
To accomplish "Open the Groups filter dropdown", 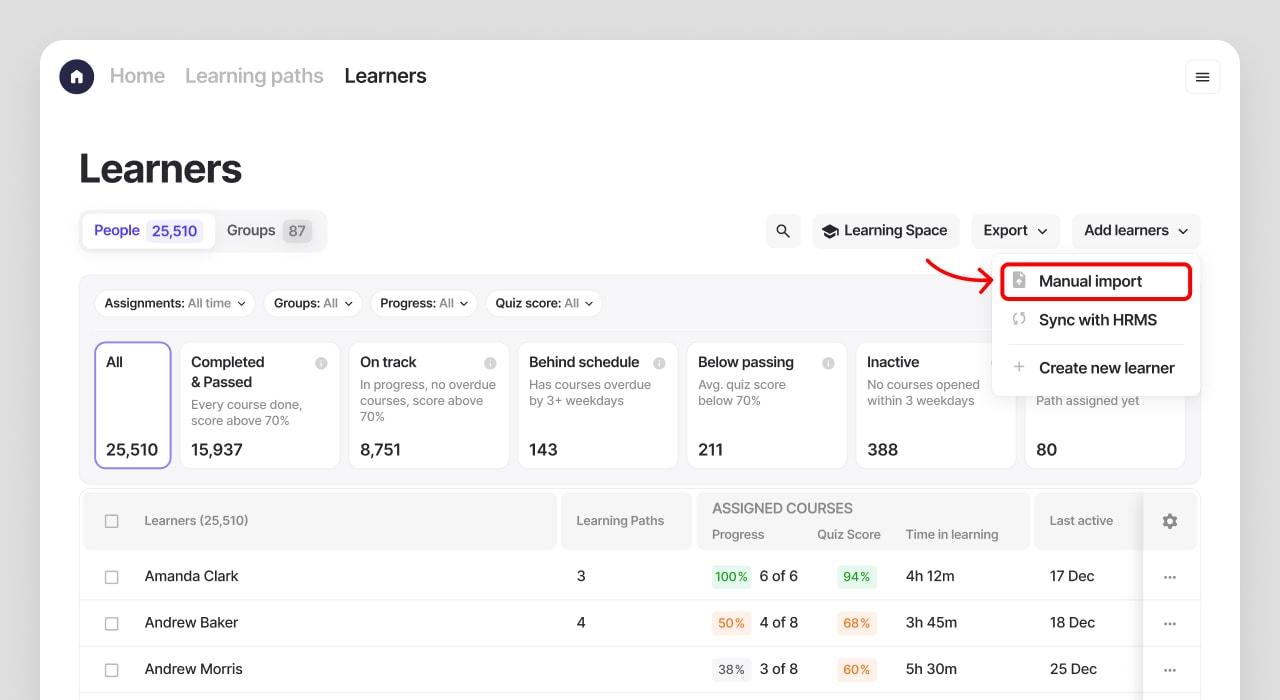I will 313,303.
